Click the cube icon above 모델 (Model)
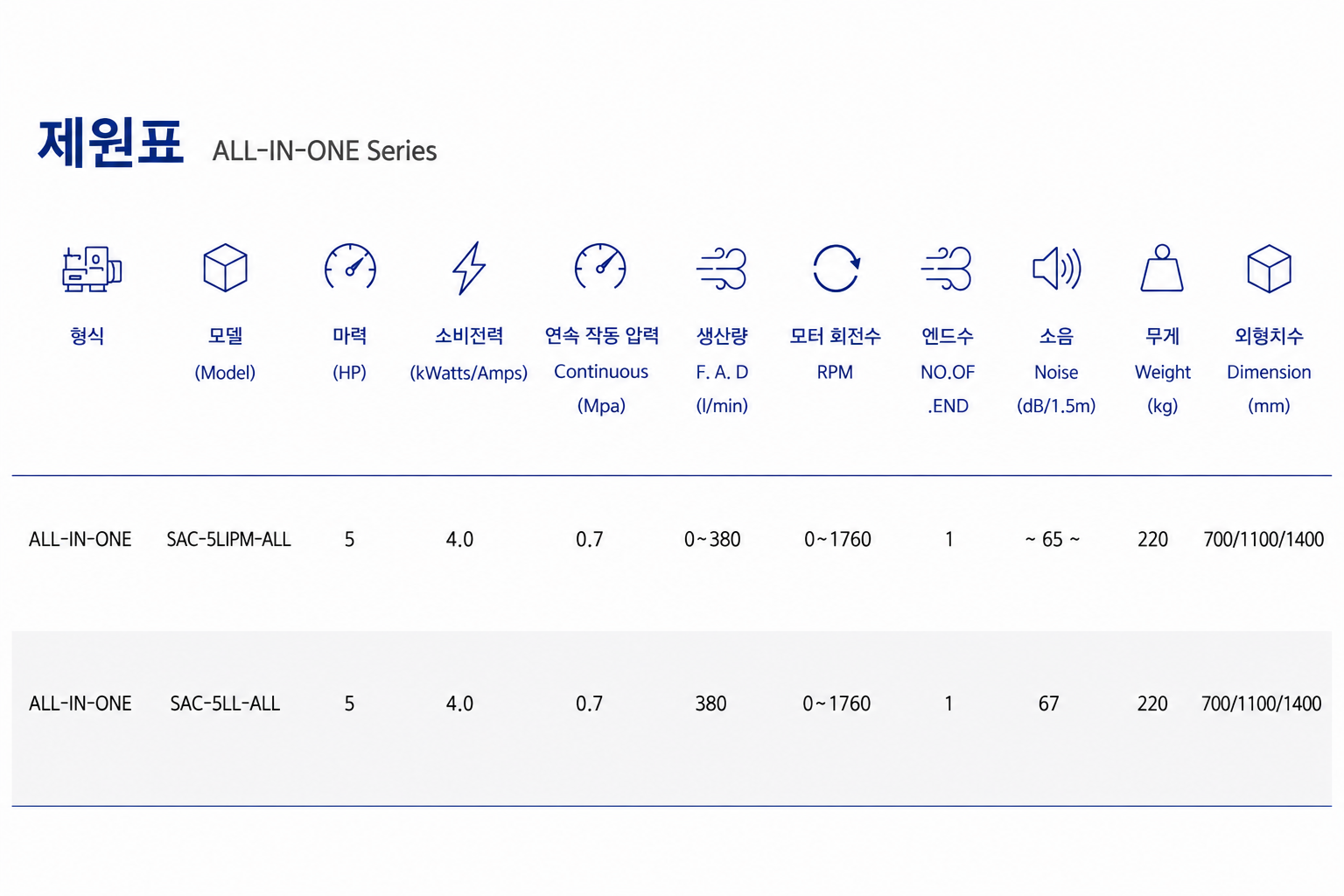Image resolution: width=1344 pixels, height=896 pixels. (225, 268)
